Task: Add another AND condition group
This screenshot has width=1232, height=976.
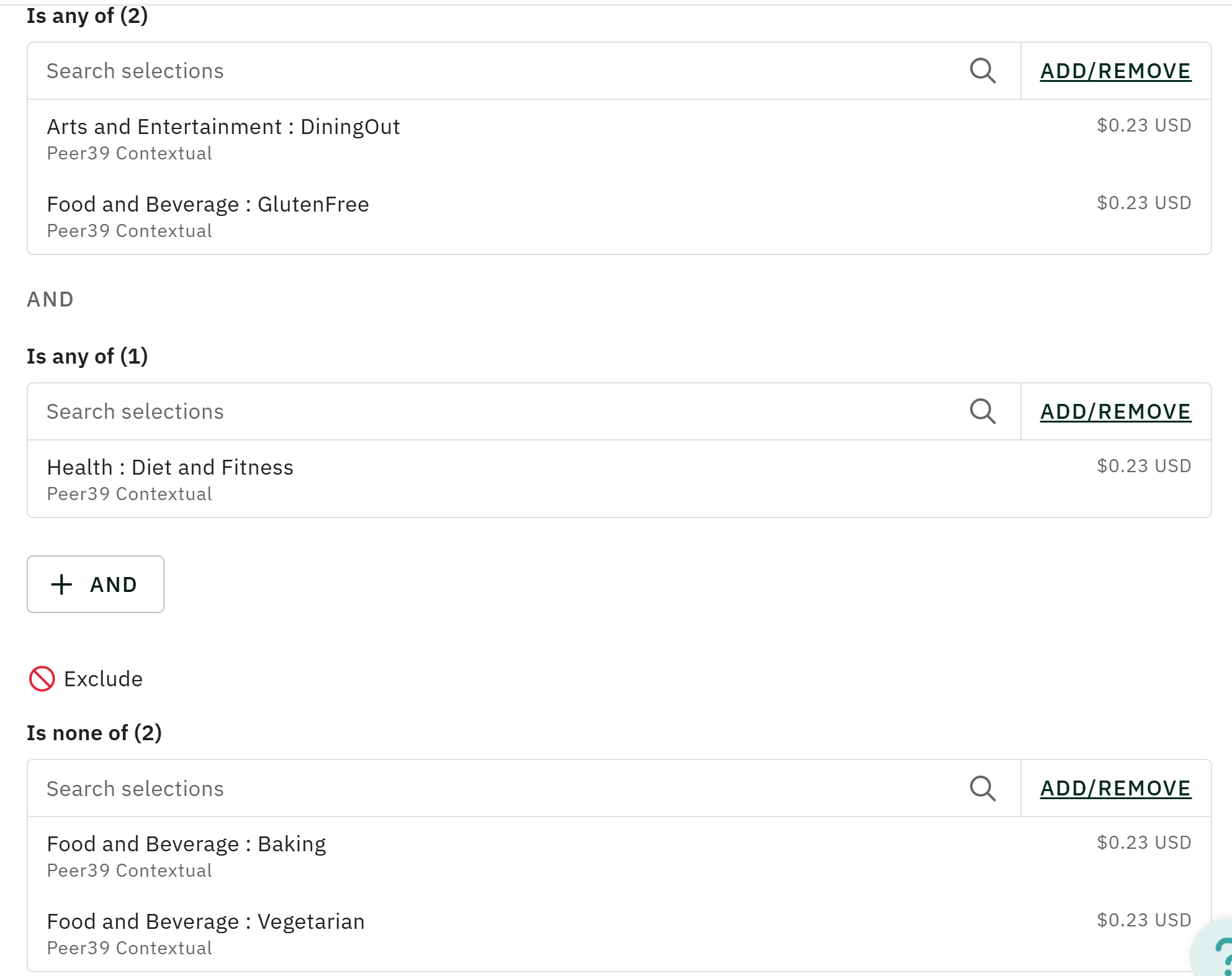Action: [96, 584]
